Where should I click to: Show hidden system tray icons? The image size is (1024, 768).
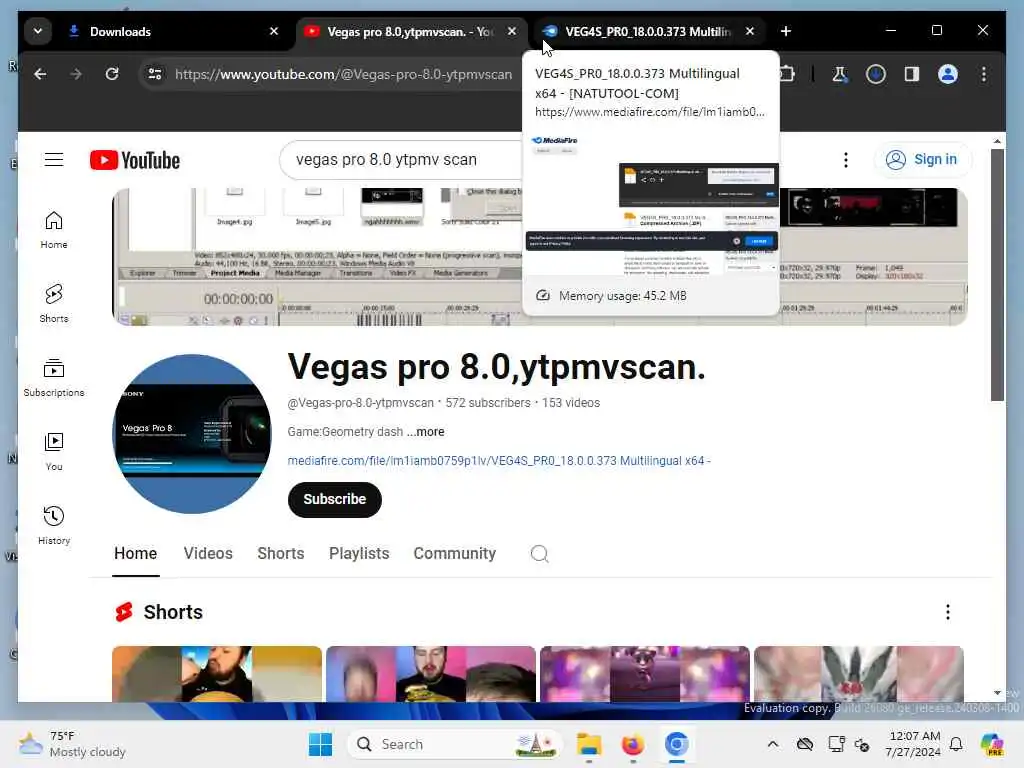coord(773,744)
